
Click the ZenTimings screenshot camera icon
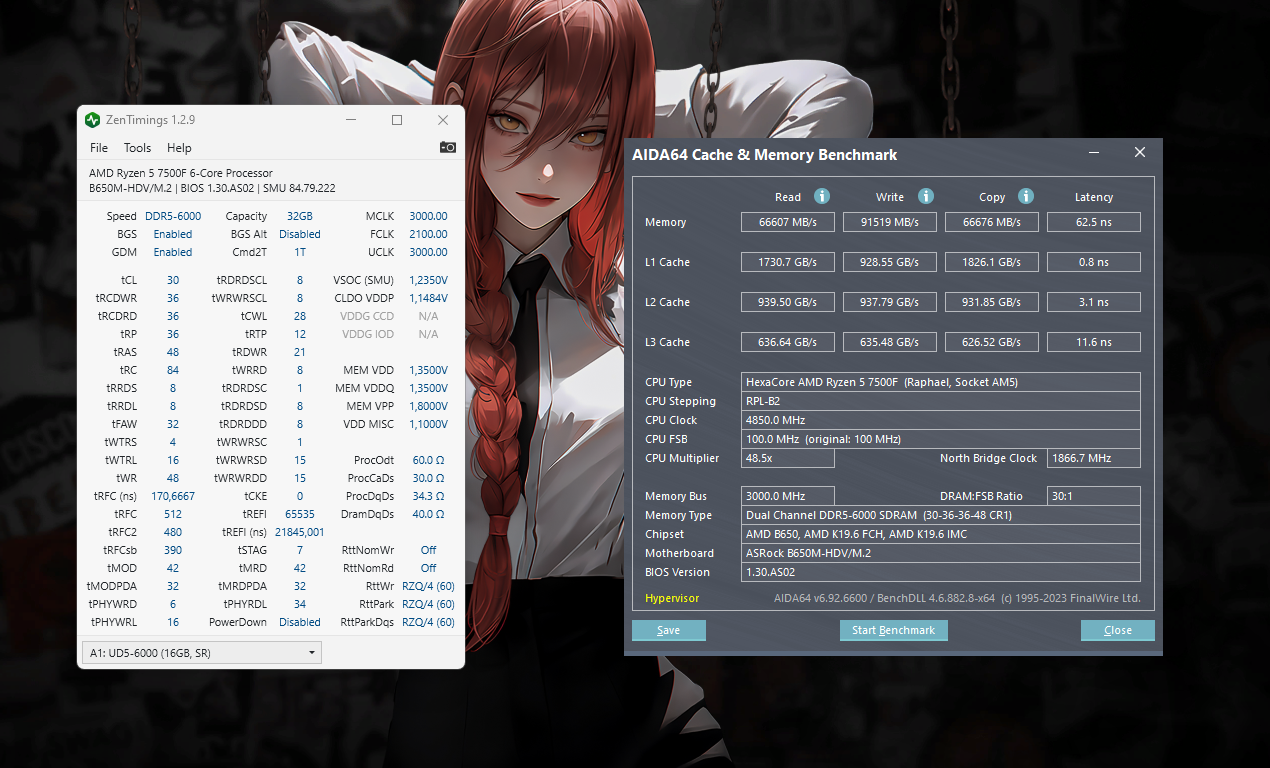[x=448, y=147]
